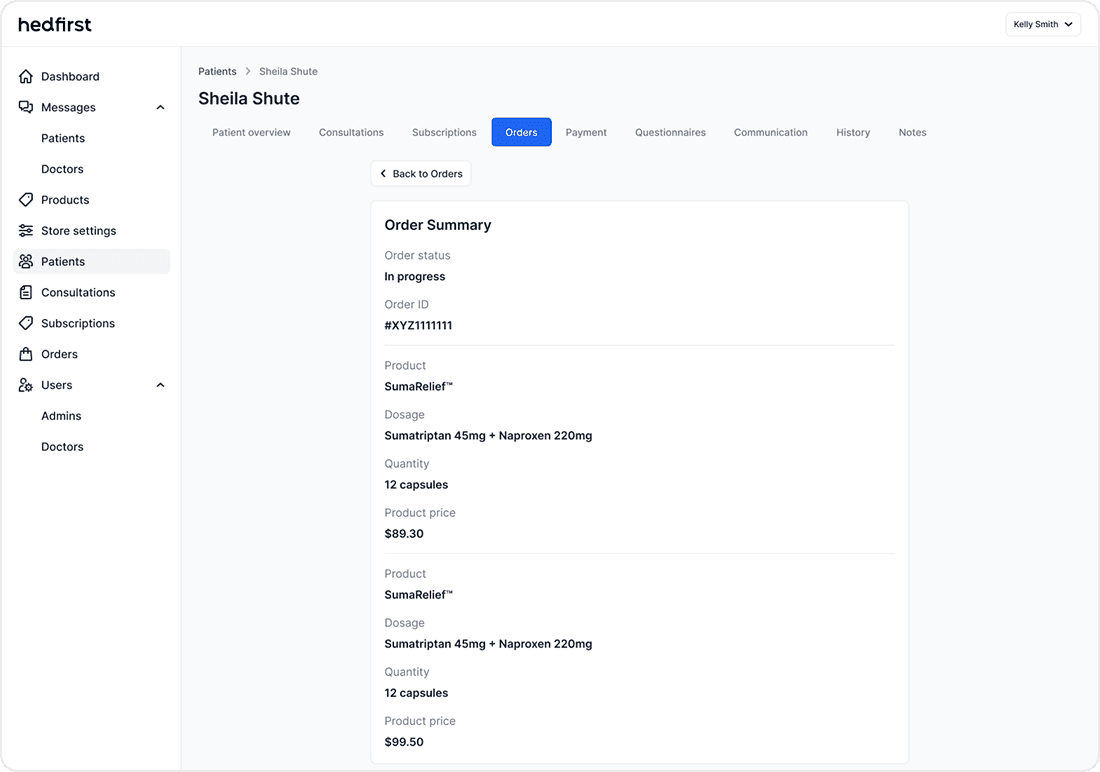Click the Users gear icon in sidebar

click(x=26, y=385)
